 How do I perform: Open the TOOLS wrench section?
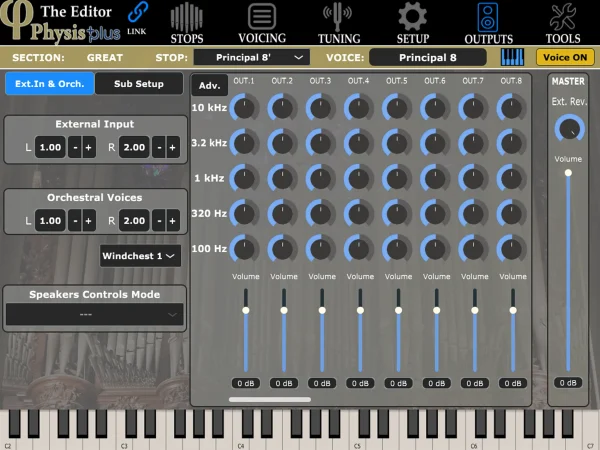point(563,22)
